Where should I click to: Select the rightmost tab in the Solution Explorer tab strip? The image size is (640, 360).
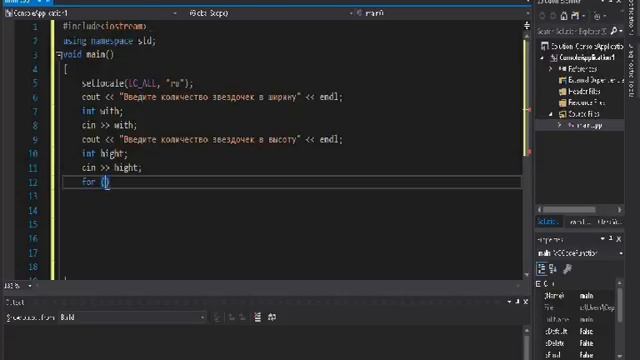pyautogui.click(x=610, y=222)
